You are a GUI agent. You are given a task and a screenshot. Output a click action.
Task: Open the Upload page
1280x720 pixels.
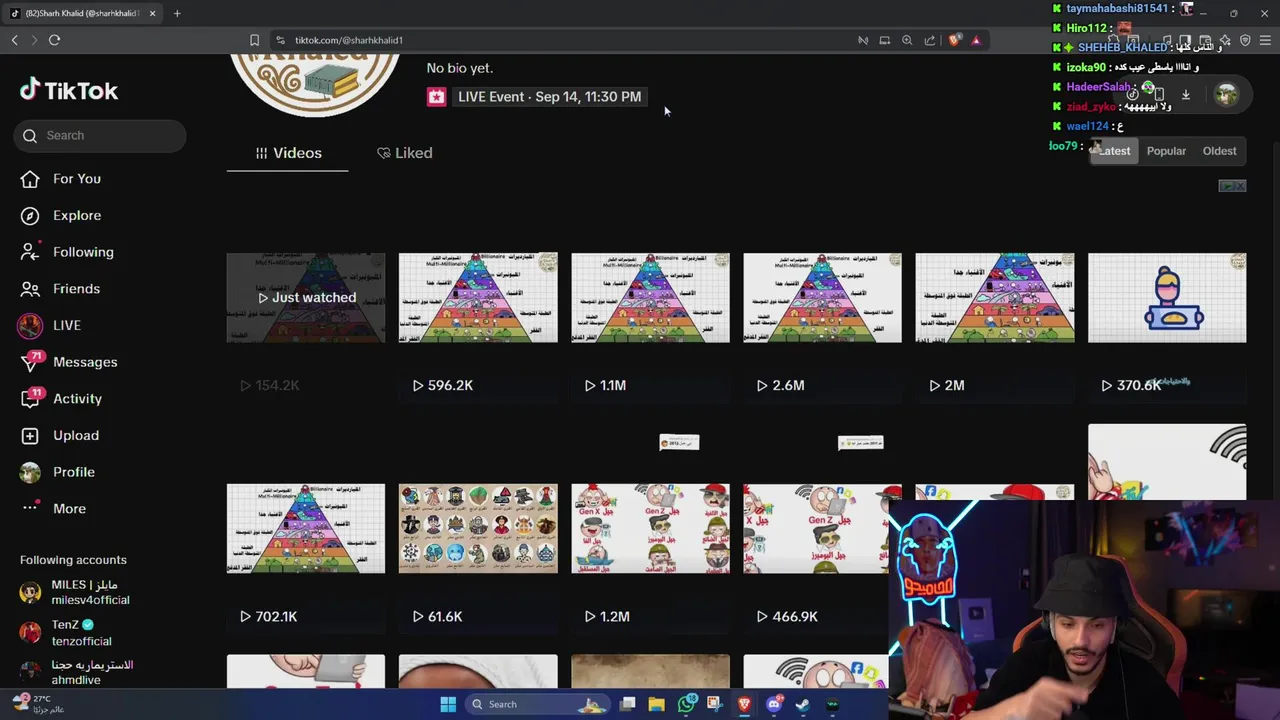tap(60, 435)
